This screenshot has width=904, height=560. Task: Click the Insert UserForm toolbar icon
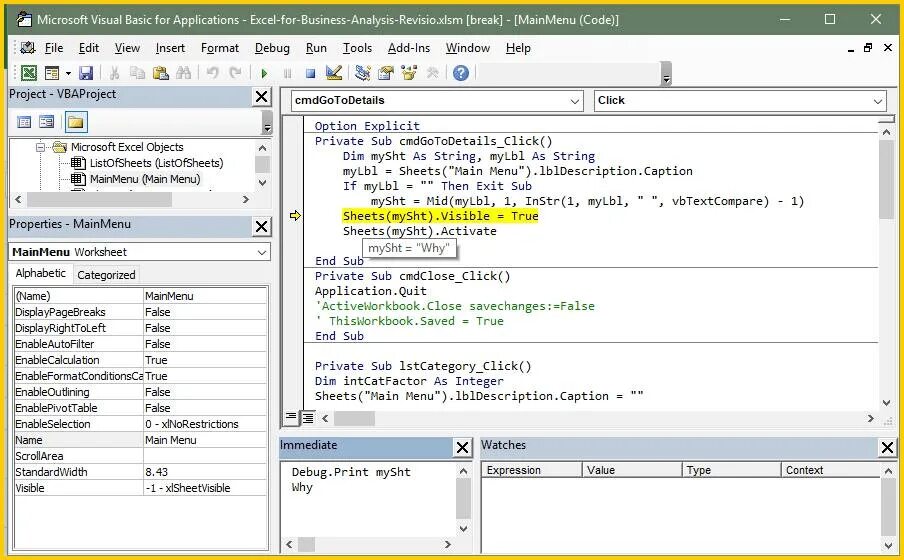(52, 73)
